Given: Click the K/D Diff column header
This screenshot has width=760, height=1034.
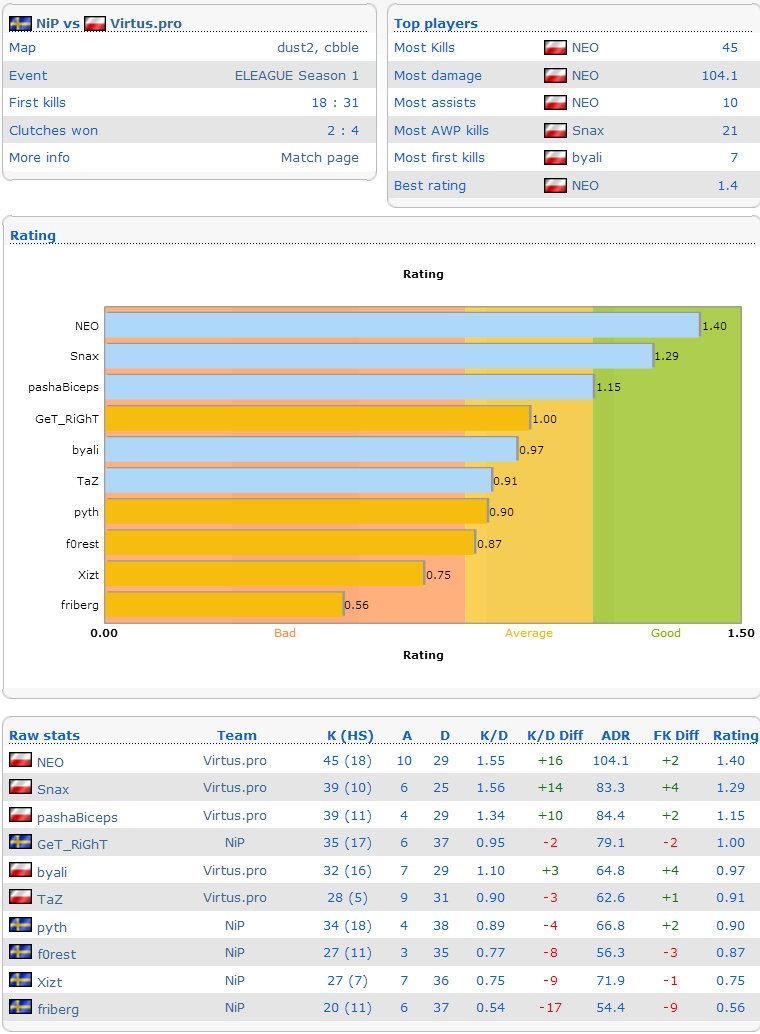Looking at the screenshot, I should coord(555,735).
